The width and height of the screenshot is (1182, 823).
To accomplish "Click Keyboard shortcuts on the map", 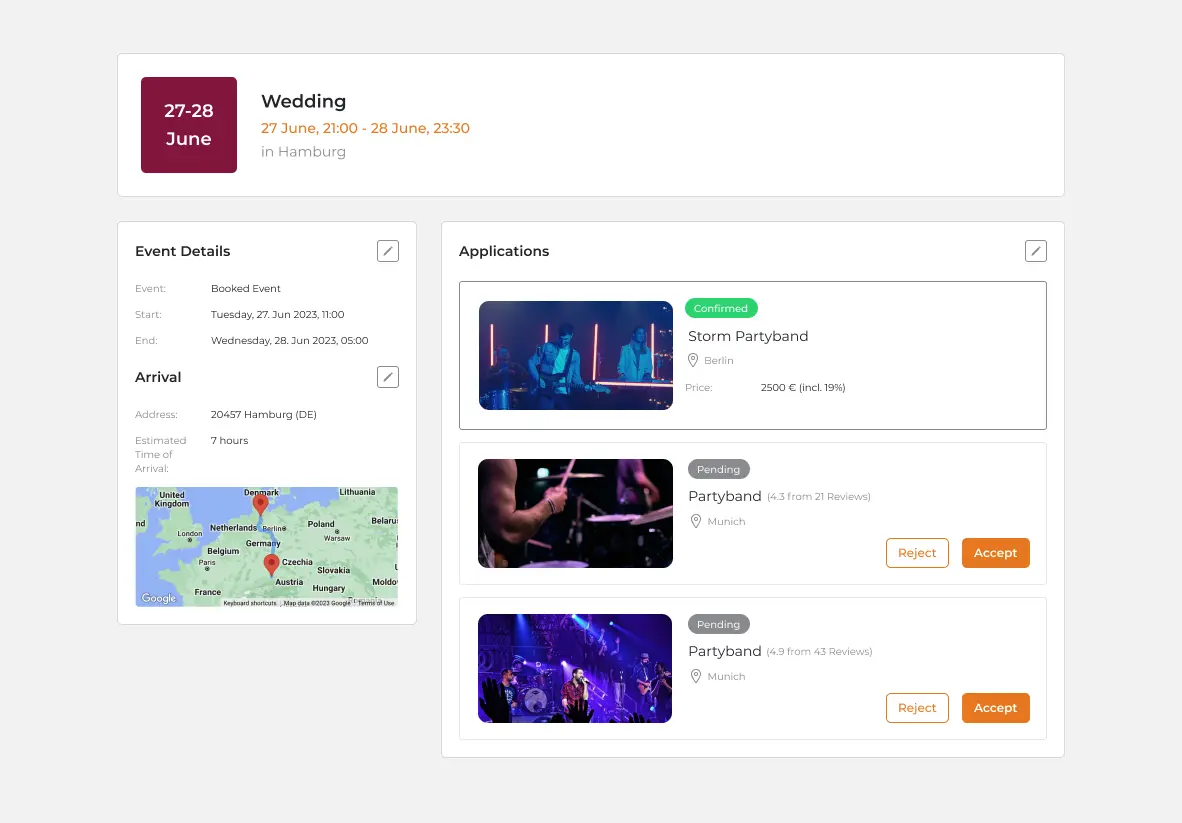I will click(250, 603).
